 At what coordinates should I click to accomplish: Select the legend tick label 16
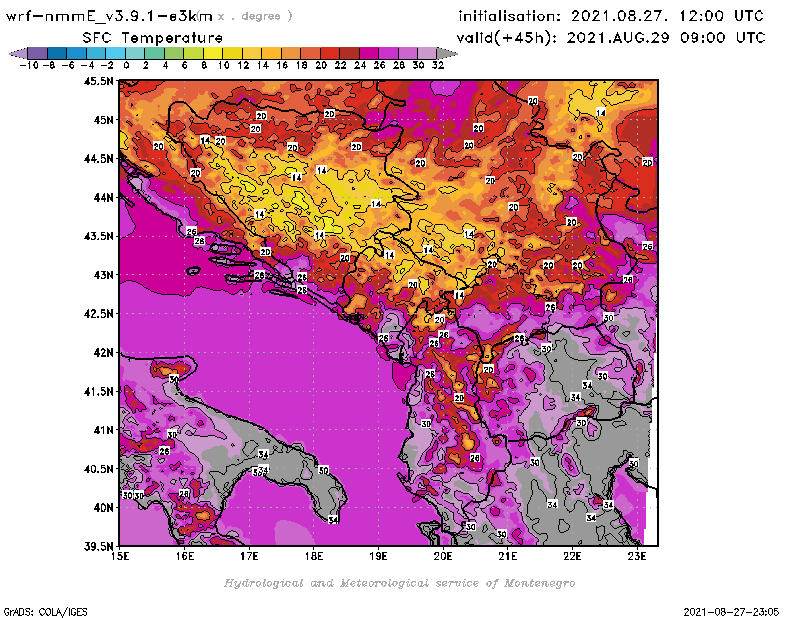(282, 65)
